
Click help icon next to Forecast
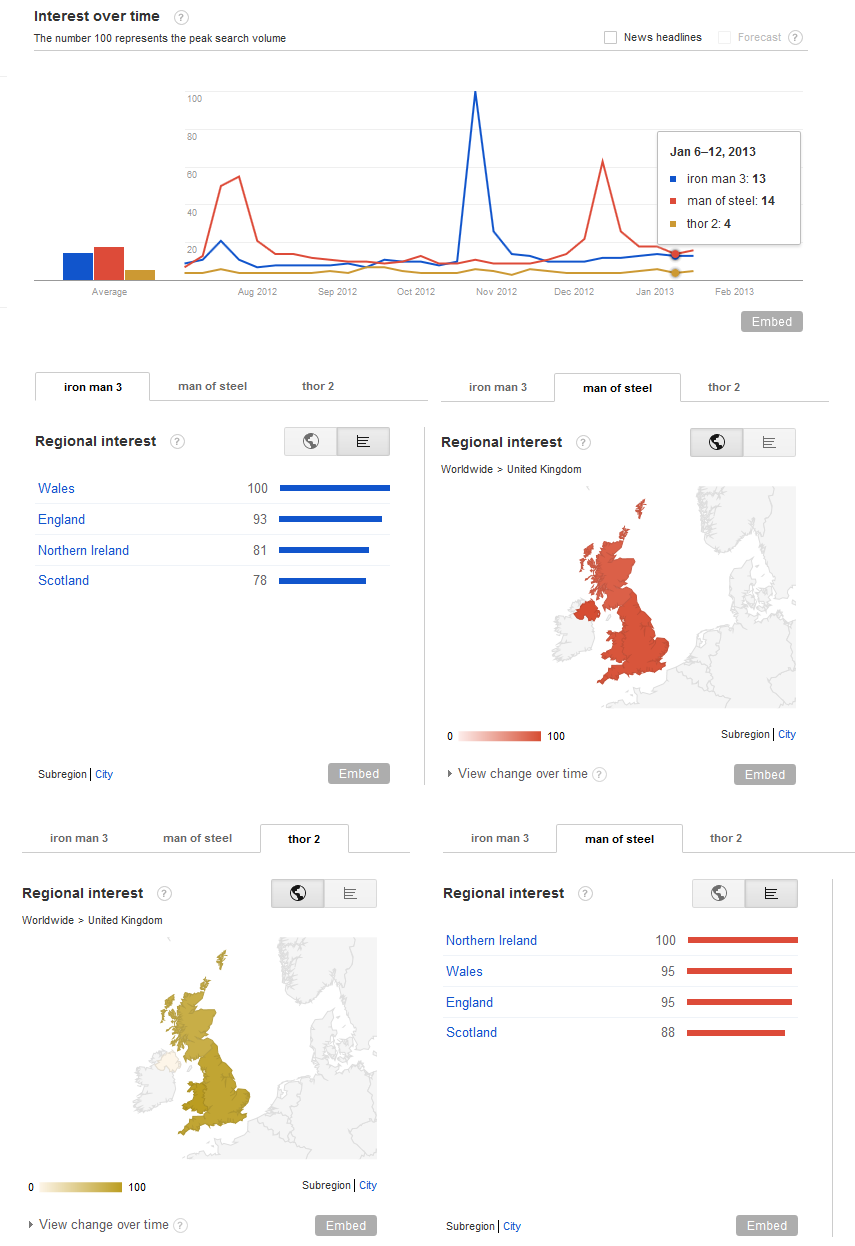pyautogui.click(x=796, y=38)
